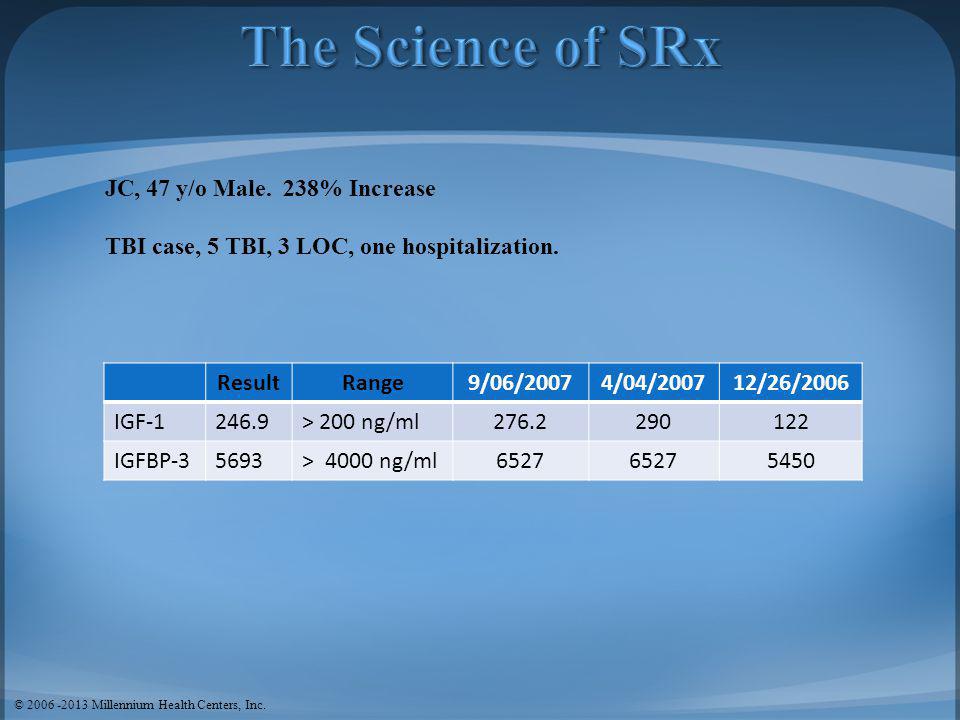Click the Millennium Health Centers copyright notice
The image size is (960, 720).
(140, 705)
